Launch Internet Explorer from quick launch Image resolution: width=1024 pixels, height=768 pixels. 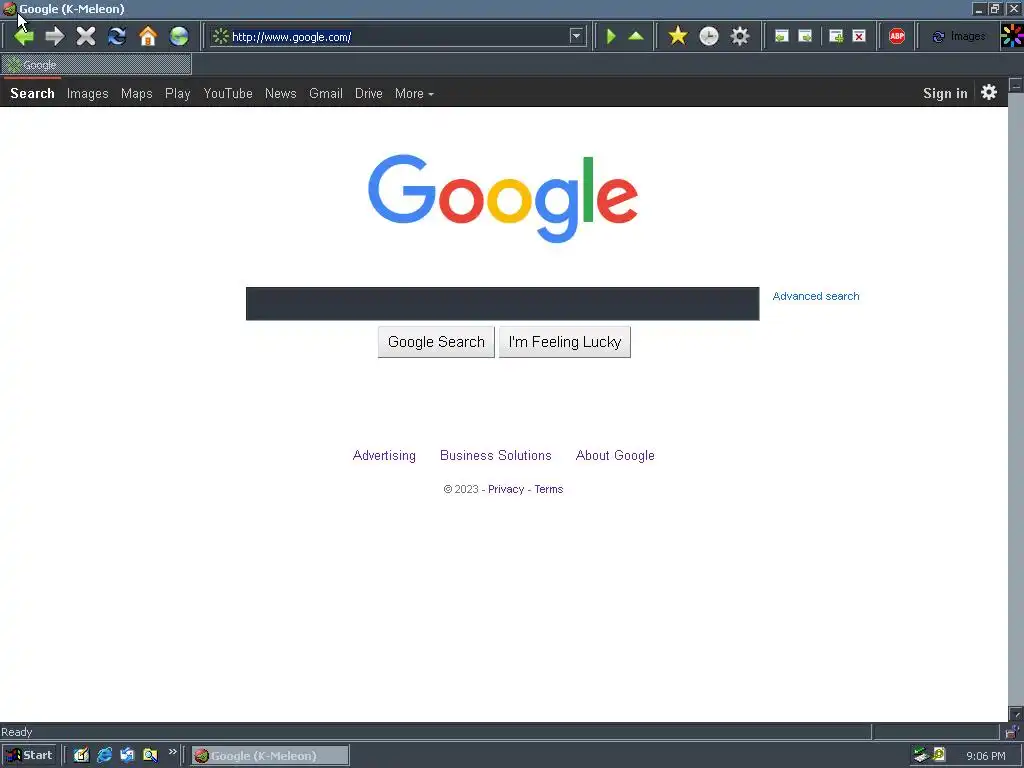coord(104,756)
